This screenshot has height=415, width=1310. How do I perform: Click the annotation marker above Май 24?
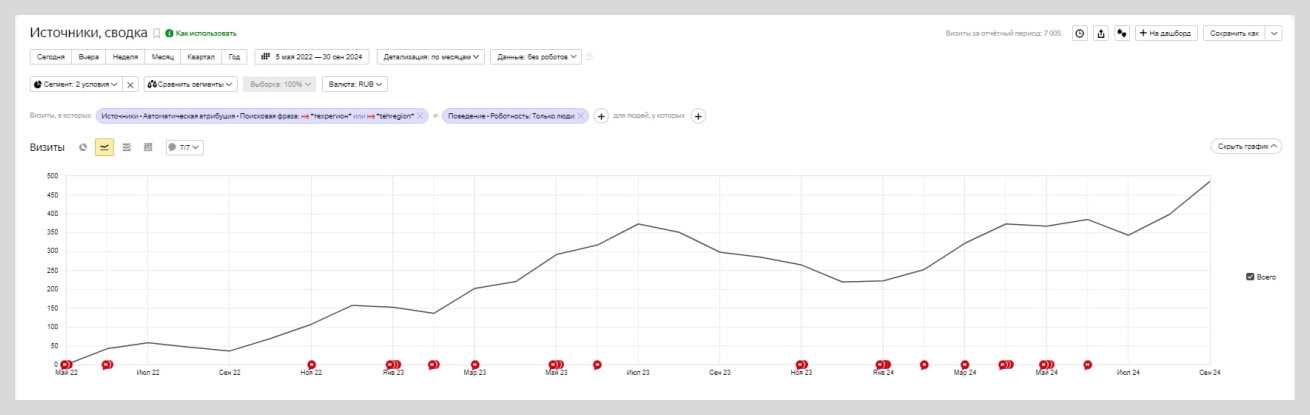[x=1047, y=365]
